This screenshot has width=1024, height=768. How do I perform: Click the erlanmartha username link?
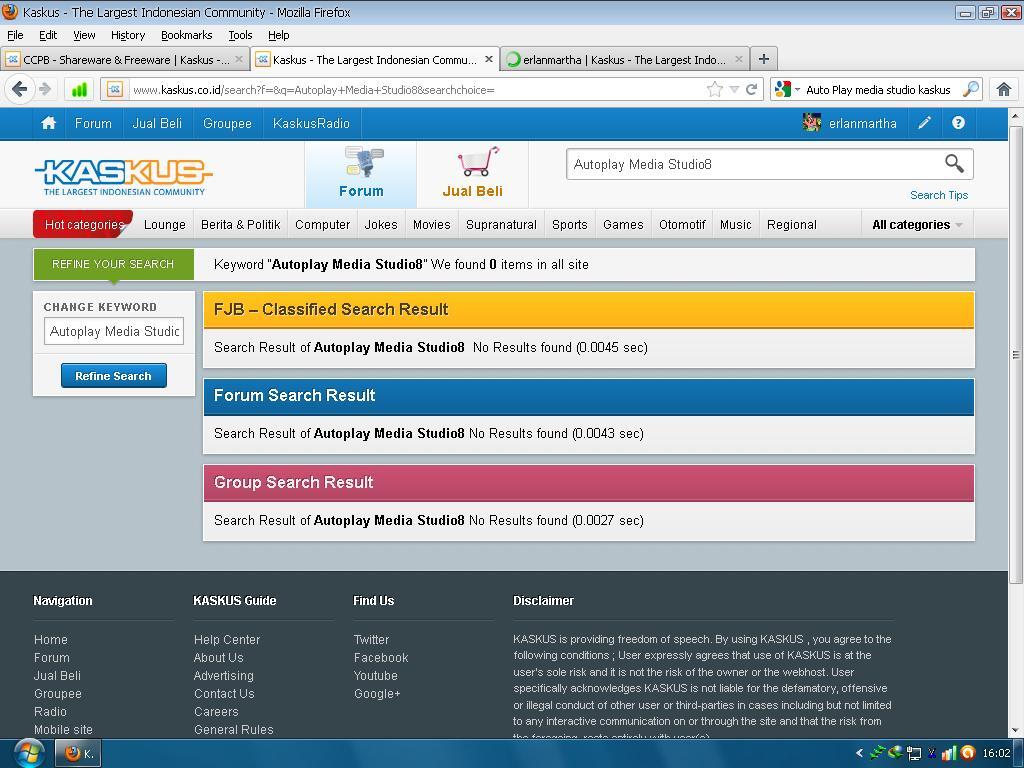pos(862,123)
